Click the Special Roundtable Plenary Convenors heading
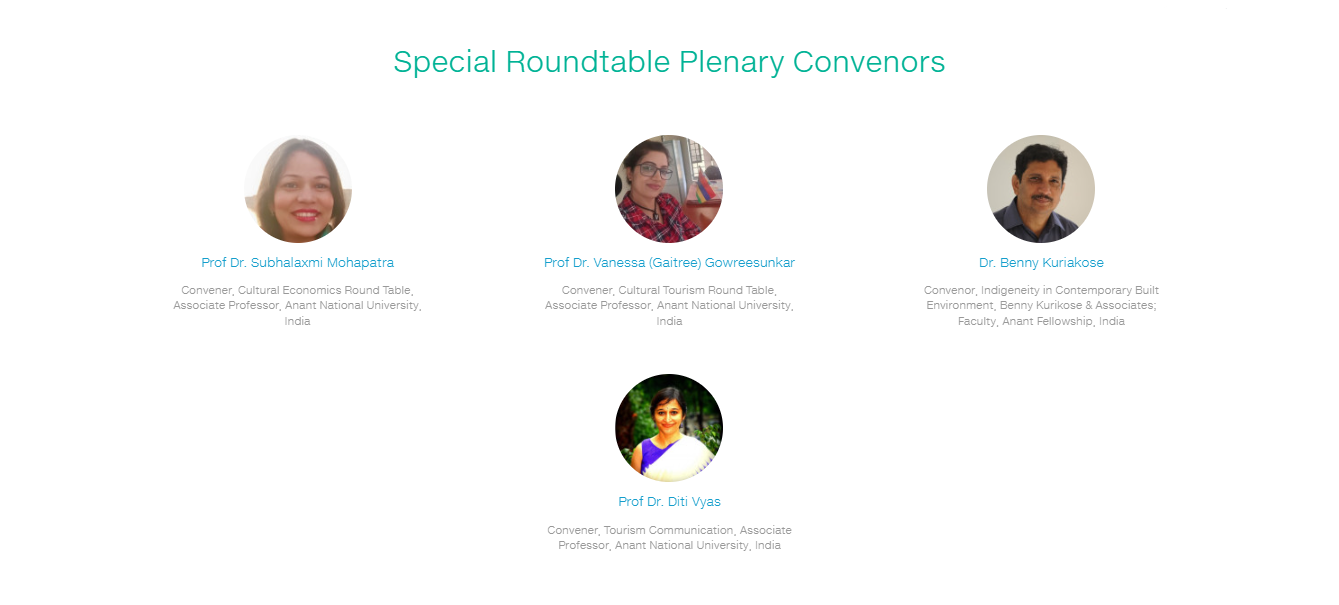Screen dimensions: 1339x605 pyautogui.click(x=669, y=62)
